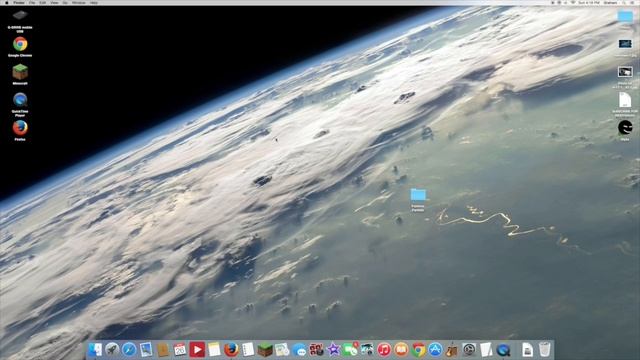Open the Mail stamp icon in the Dock
640x360 pixels.
point(146,350)
